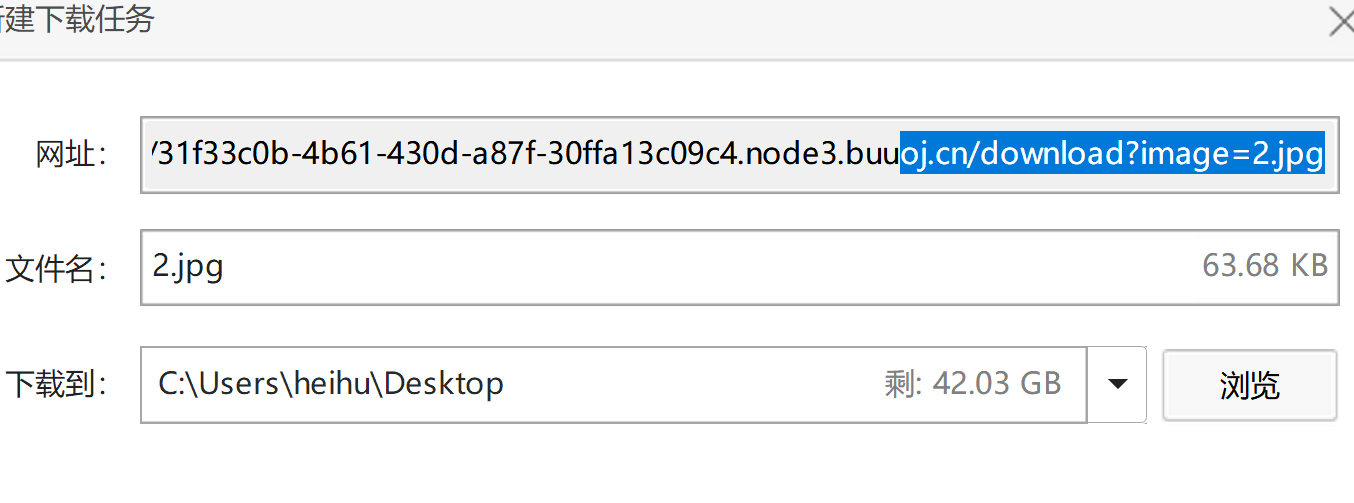Click the 63.68 KB file size indicator

pos(1264,266)
